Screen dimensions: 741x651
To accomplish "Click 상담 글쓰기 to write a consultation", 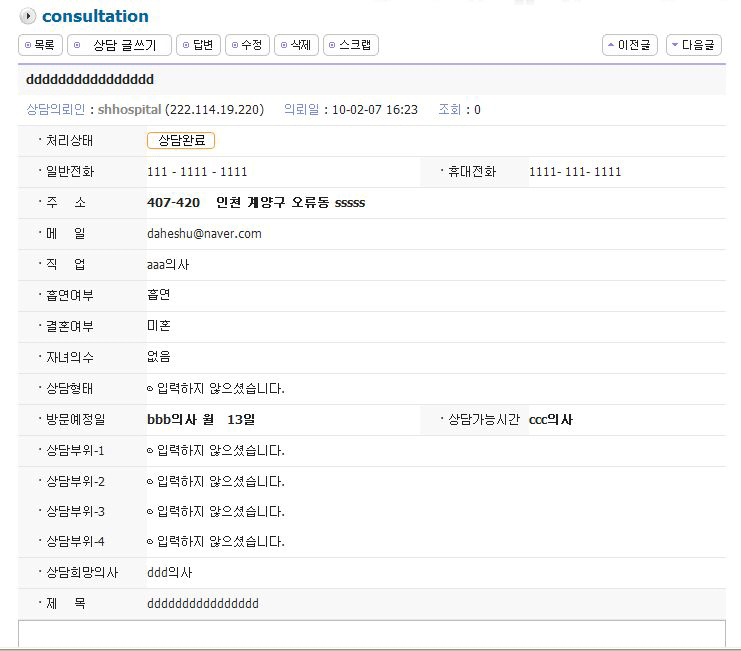I will click(119, 45).
